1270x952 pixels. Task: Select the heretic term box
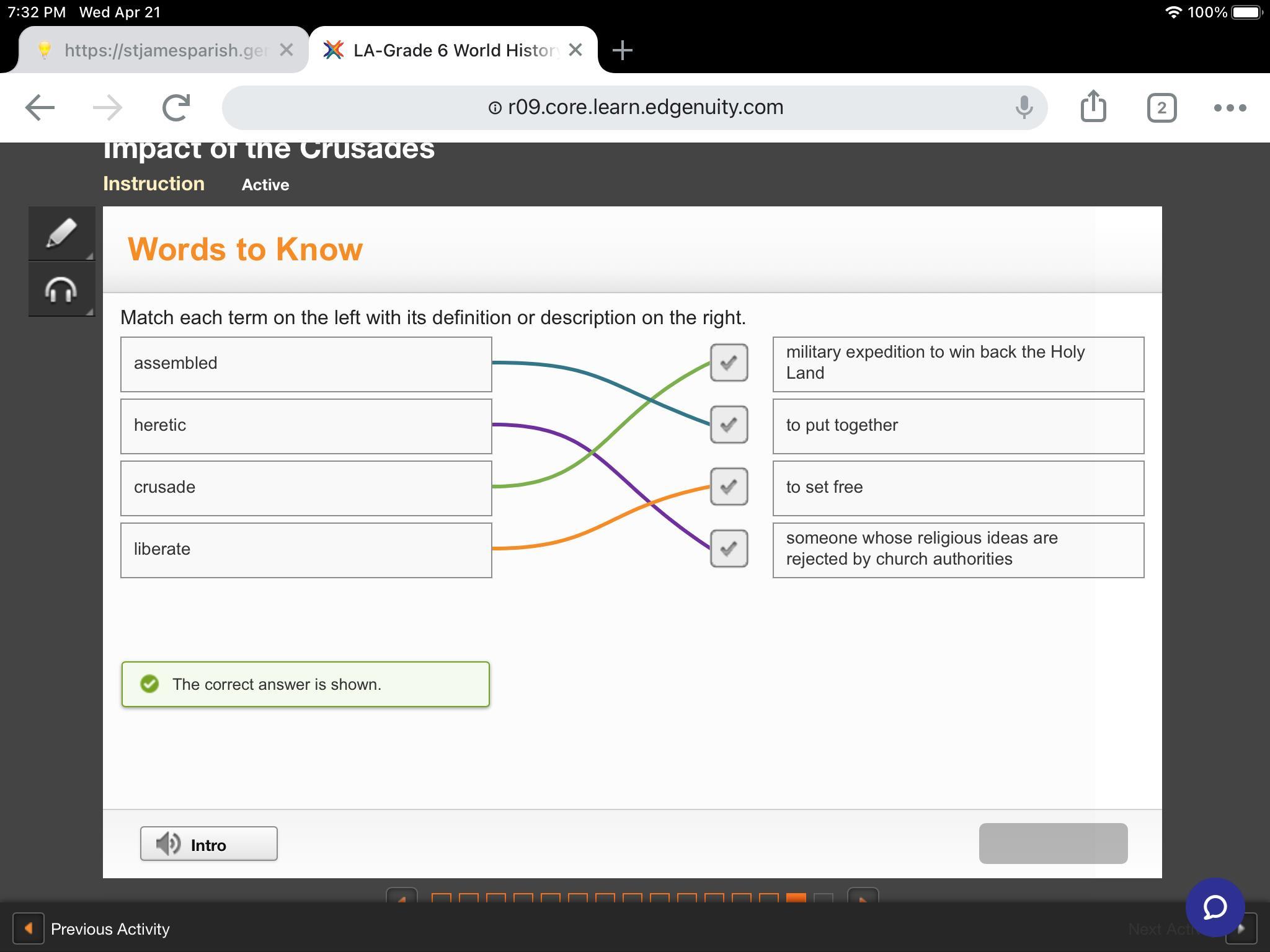(306, 426)
